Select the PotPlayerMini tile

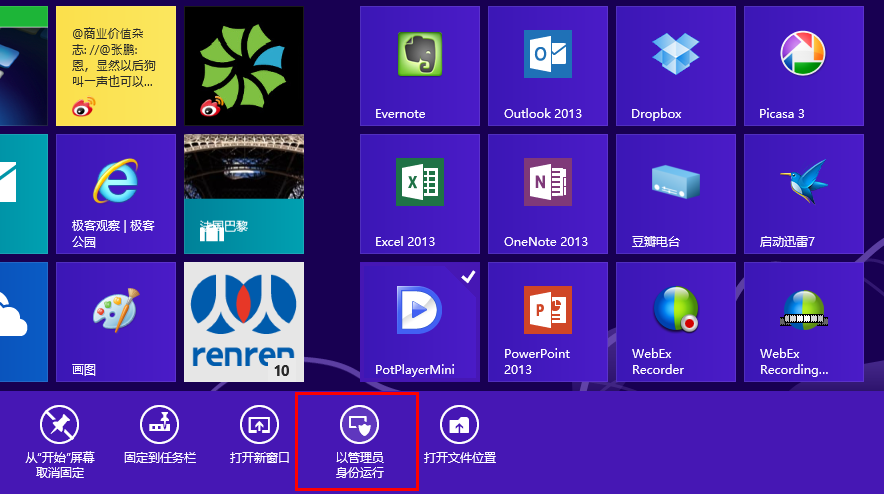420,322
